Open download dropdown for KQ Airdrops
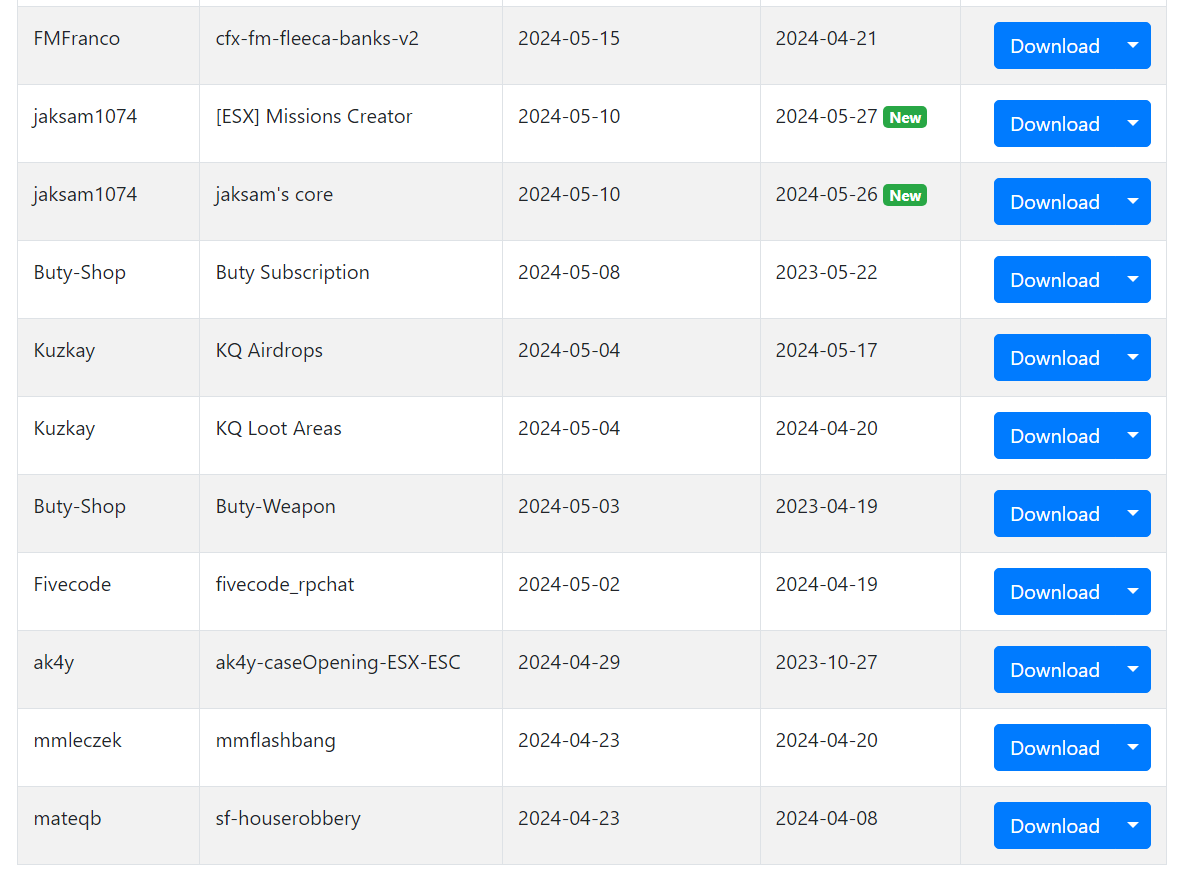The height and width of the screenshot is (869, 1184). (x=1133, y=358)
